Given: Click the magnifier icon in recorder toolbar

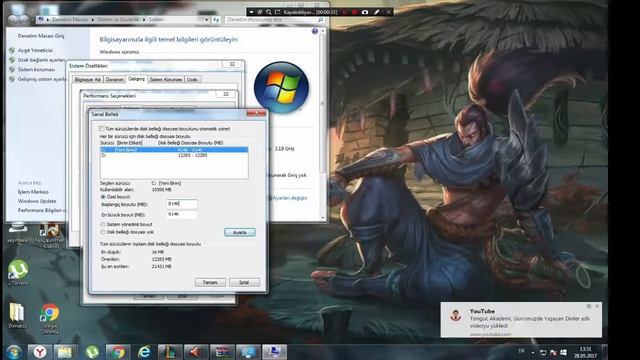Looking at the screenshot, I should [269, 12].
